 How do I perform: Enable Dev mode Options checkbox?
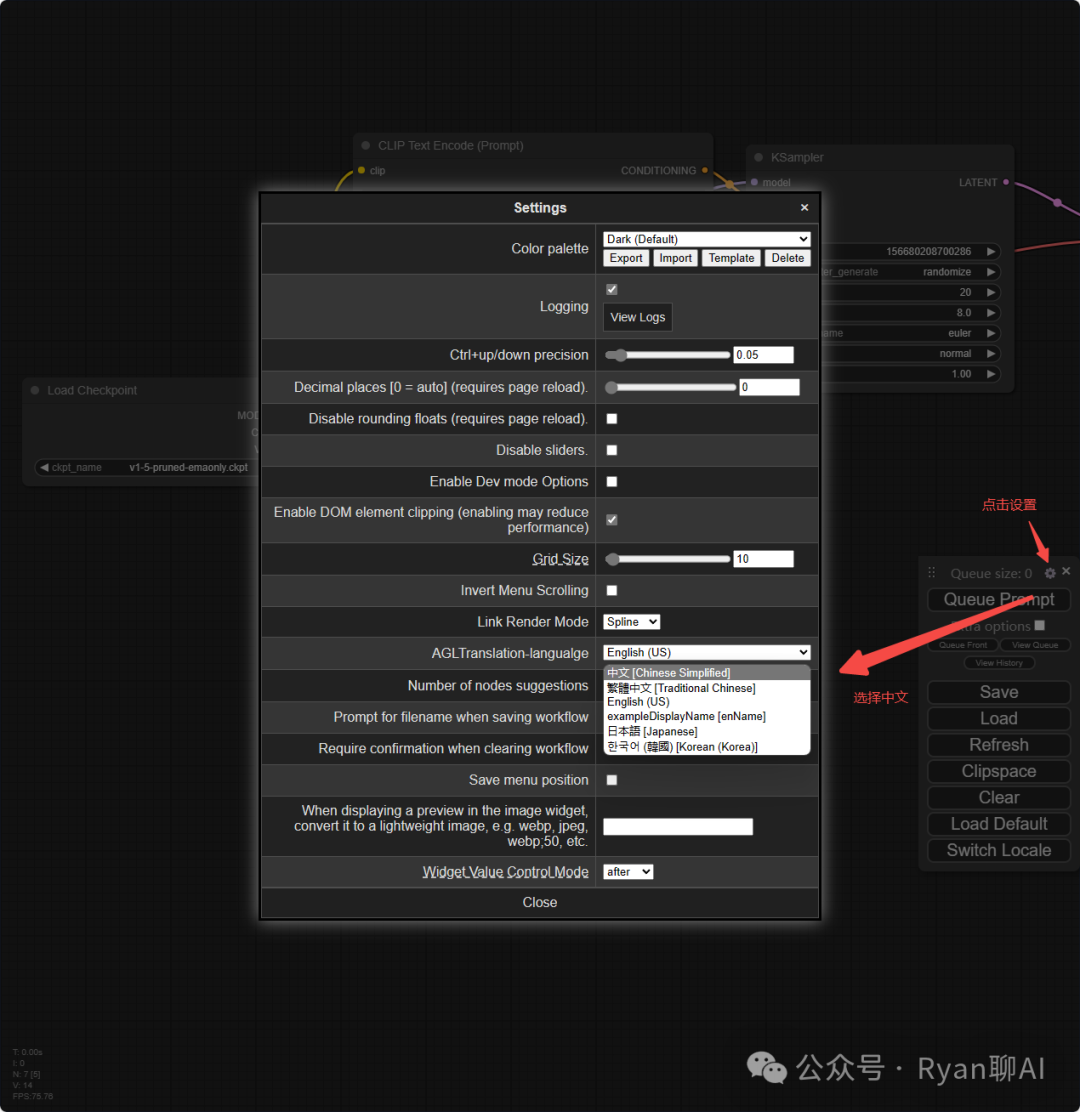pos(612,482)
